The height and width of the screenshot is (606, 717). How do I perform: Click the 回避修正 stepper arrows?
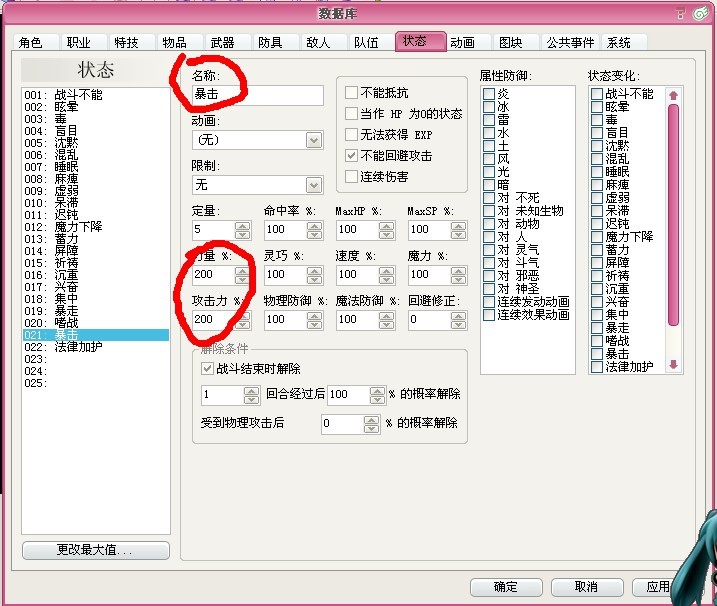click(458, 320)
